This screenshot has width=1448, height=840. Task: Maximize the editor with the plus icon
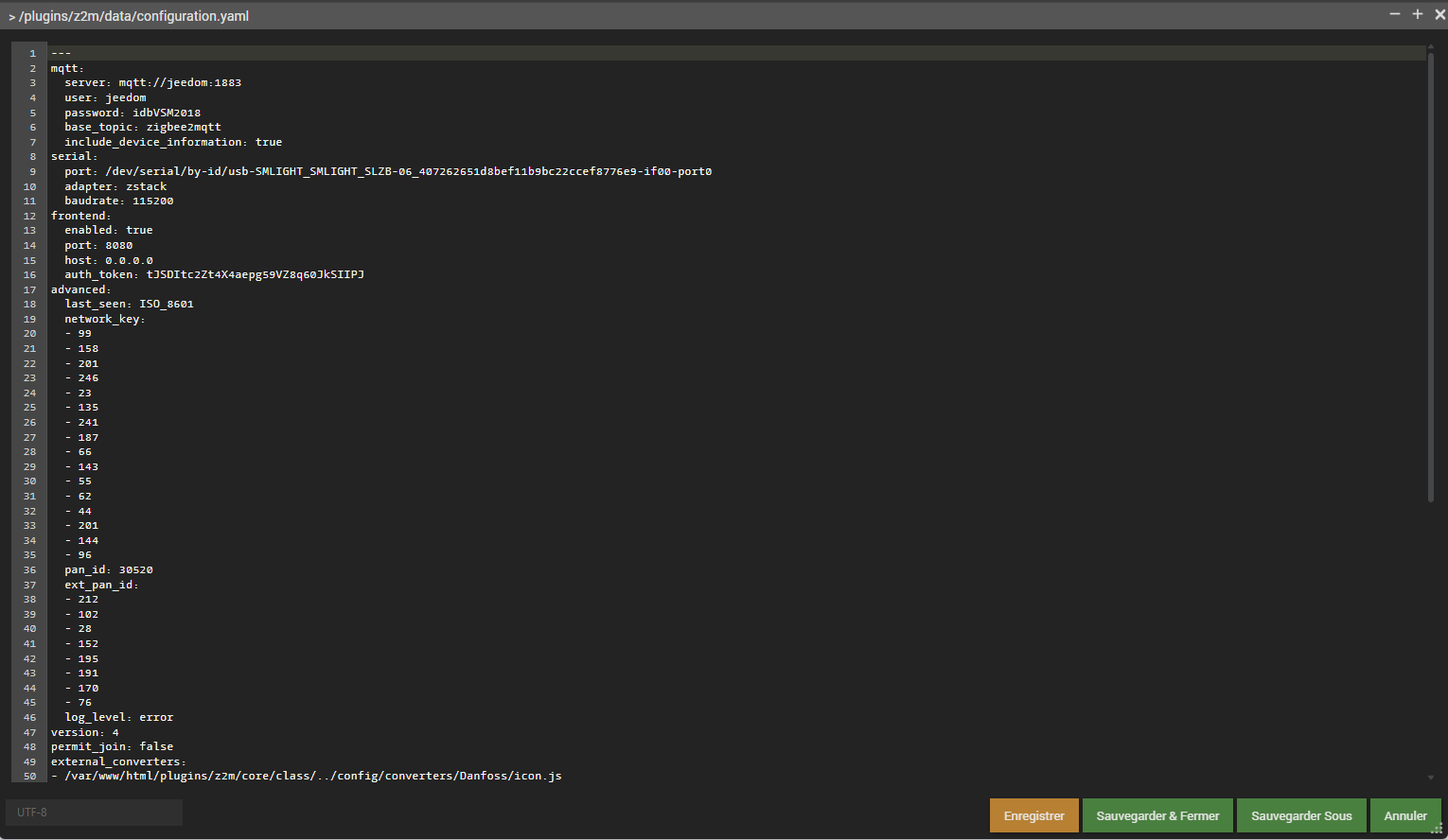1418,14
